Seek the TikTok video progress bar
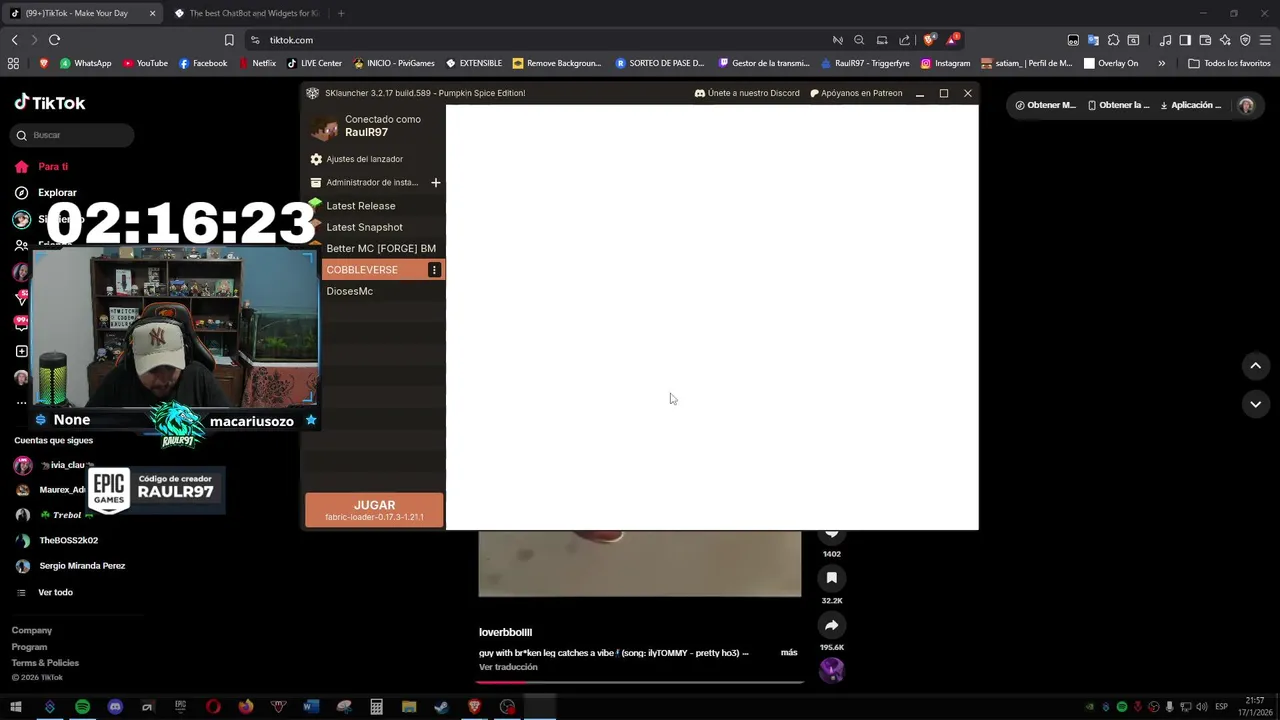 click(640, 682)
